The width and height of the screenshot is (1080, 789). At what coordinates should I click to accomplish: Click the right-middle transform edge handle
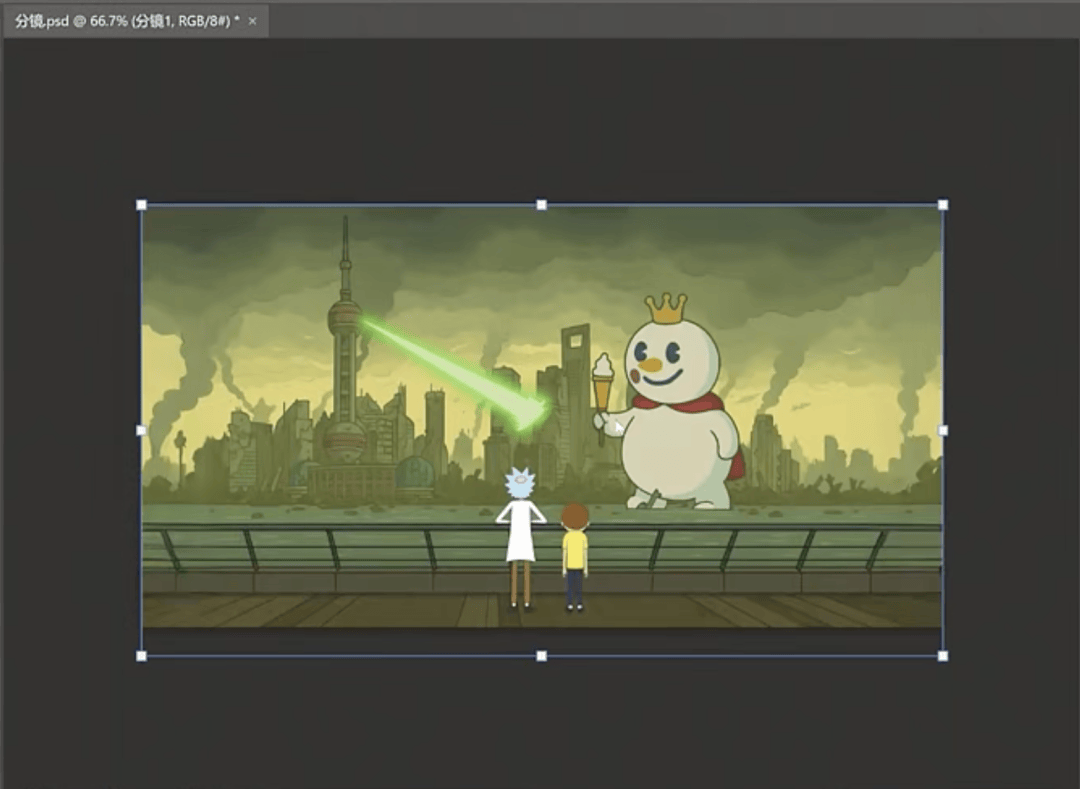943,430
